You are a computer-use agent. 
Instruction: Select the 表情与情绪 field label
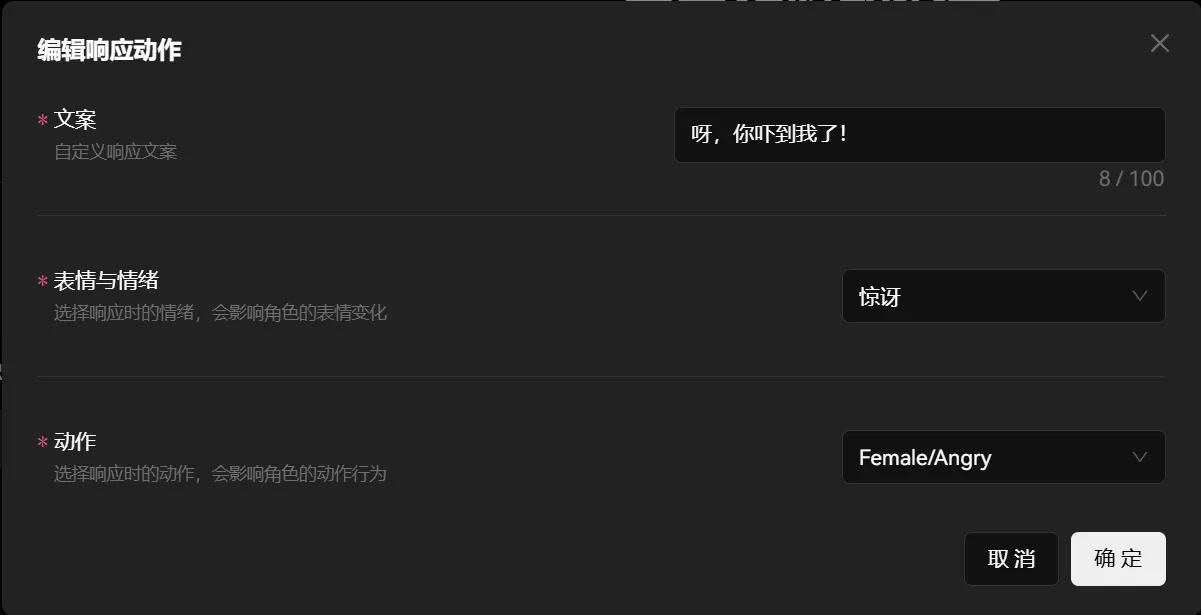tap(106, 280)
